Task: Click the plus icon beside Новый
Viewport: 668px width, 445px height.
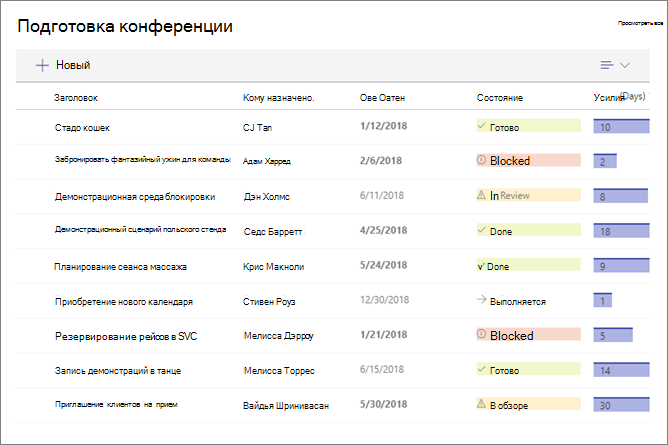Action: point(42,65)
